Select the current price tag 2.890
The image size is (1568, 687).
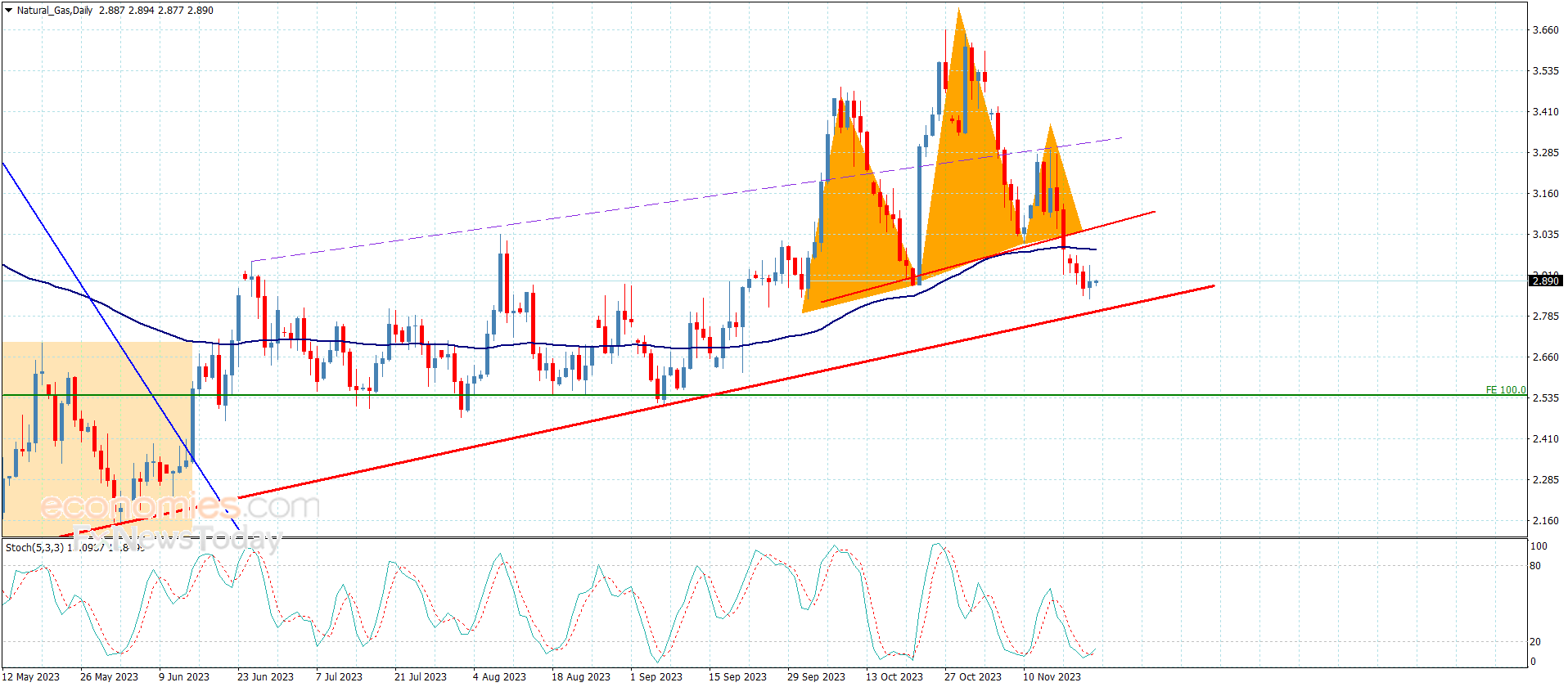[1545, 281]
